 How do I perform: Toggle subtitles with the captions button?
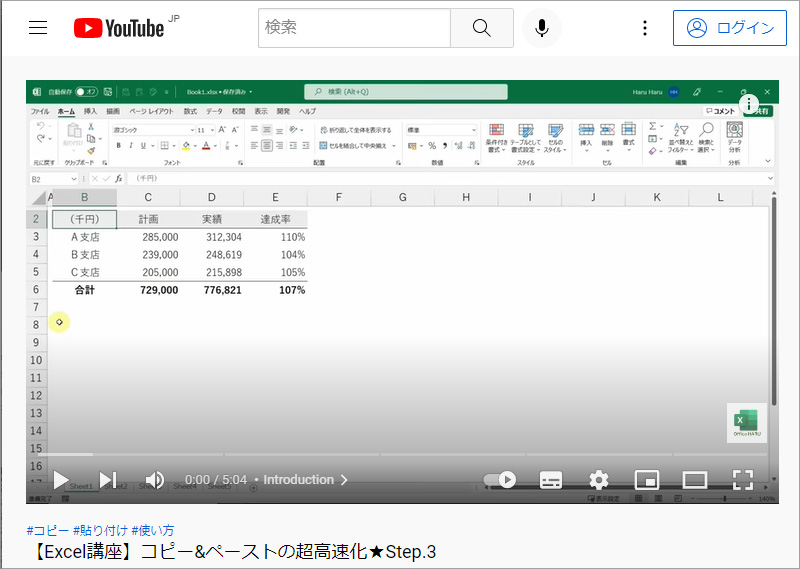[551, 480]
